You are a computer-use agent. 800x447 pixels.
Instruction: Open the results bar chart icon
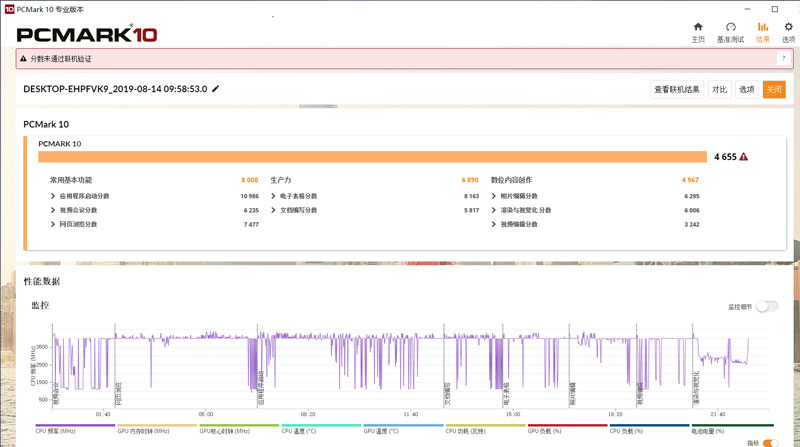tap(763, 27)
